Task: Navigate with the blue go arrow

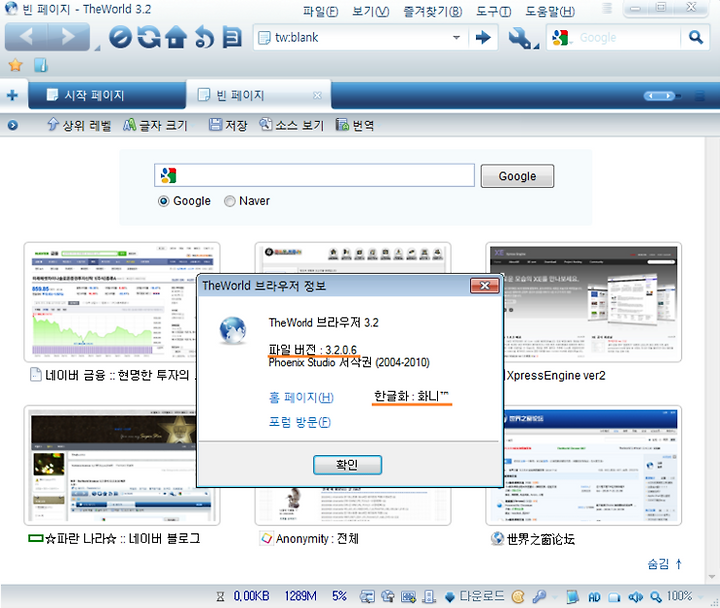Action: pyautogui.click(x=483, y=37)
